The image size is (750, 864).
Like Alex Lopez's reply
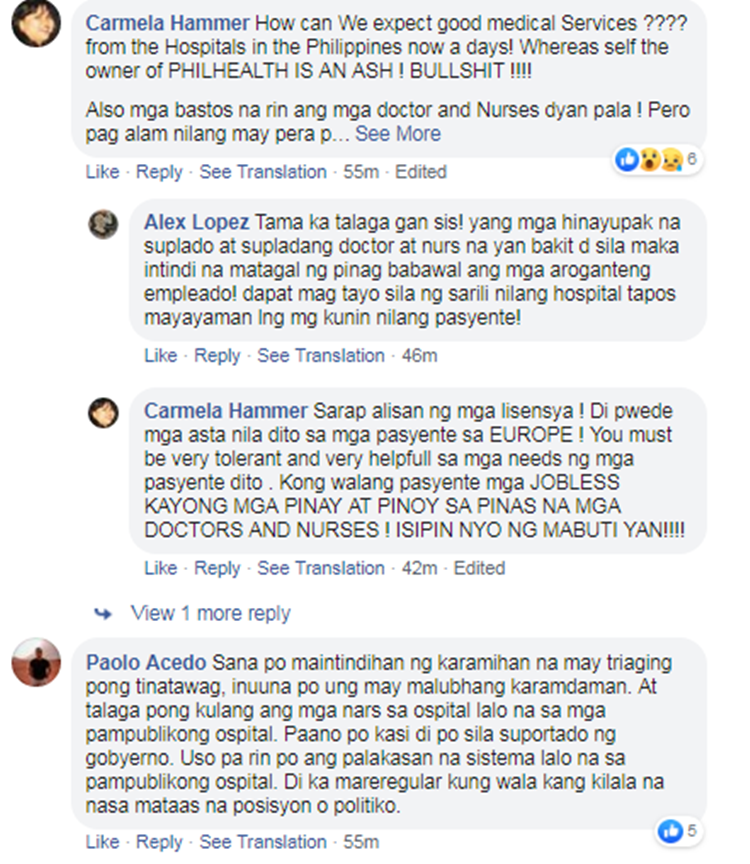tap(160, 355)
